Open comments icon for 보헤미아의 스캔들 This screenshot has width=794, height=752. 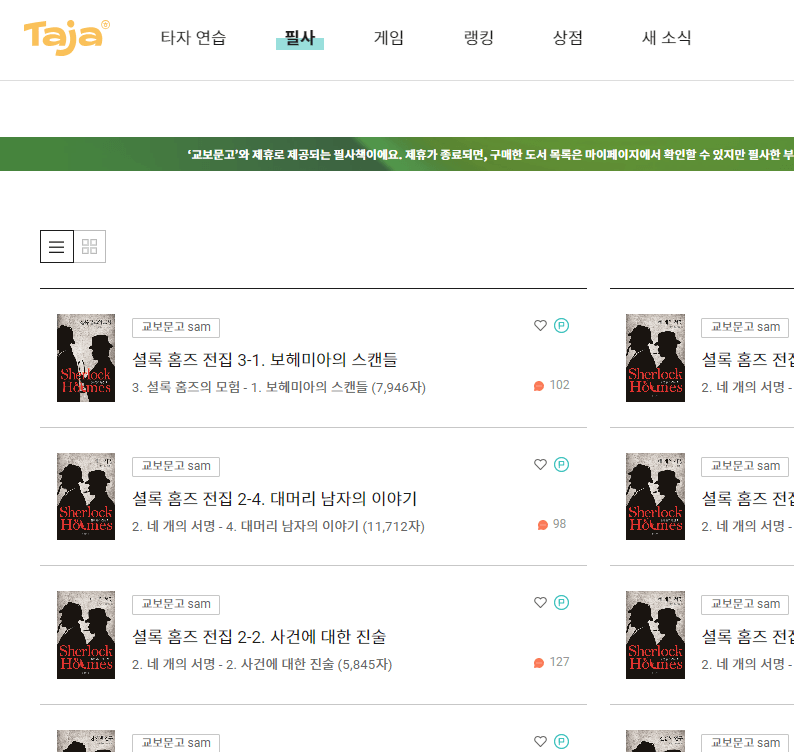tap(539, 386)
